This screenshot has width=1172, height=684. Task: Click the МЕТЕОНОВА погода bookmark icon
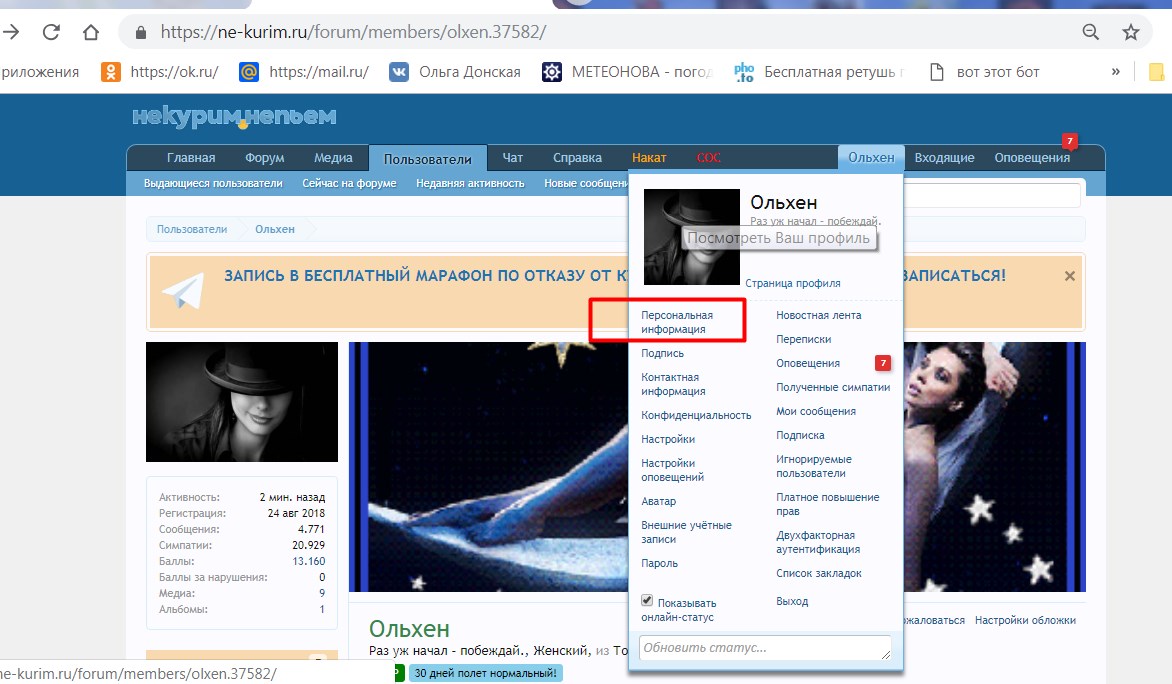pyautogui.click(x=550, y=71)
